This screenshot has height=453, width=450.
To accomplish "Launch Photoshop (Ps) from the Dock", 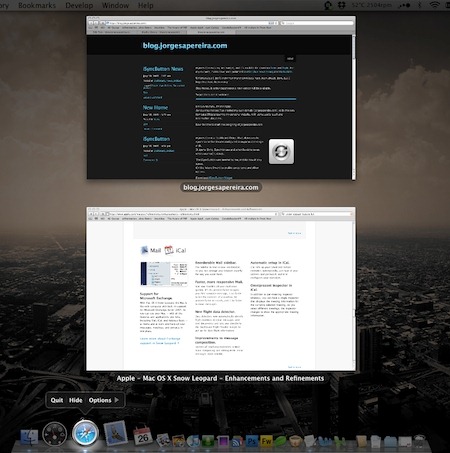I will coord(252,441).
